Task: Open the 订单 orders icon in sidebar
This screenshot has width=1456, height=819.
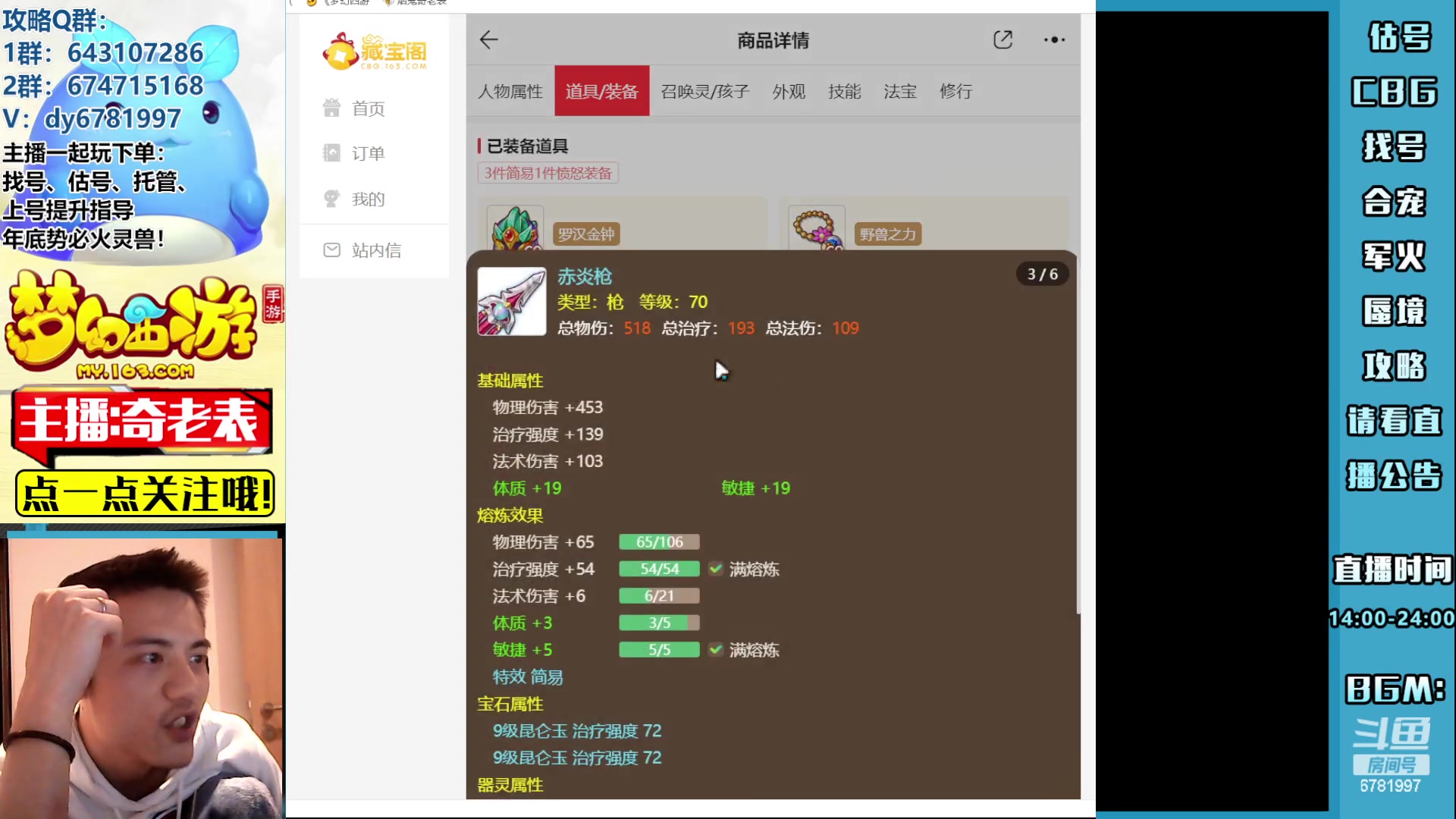Action: click(331, 153)
